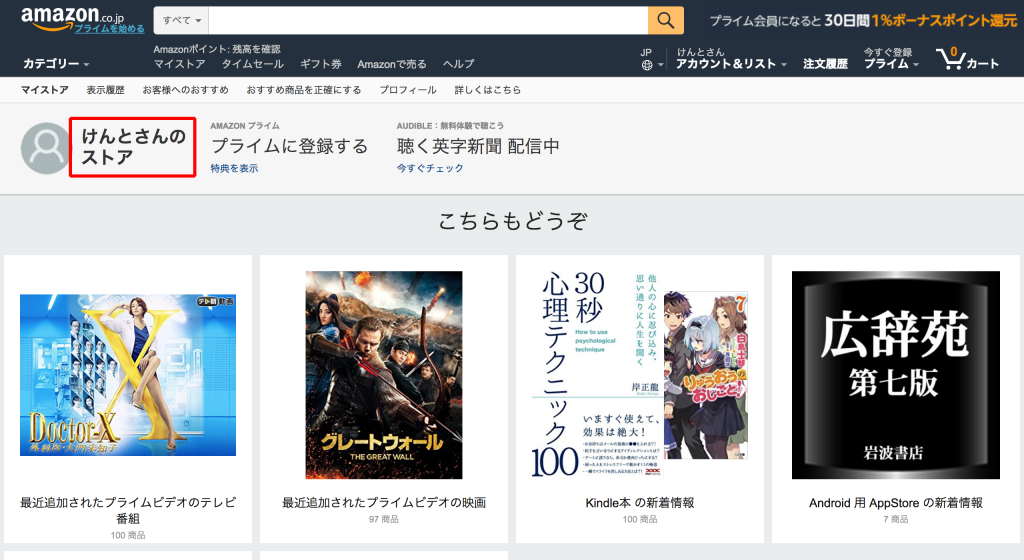Click 今すぐチェック link
The width and height of the screenshot is (1024, 560).
coord(430,168)
